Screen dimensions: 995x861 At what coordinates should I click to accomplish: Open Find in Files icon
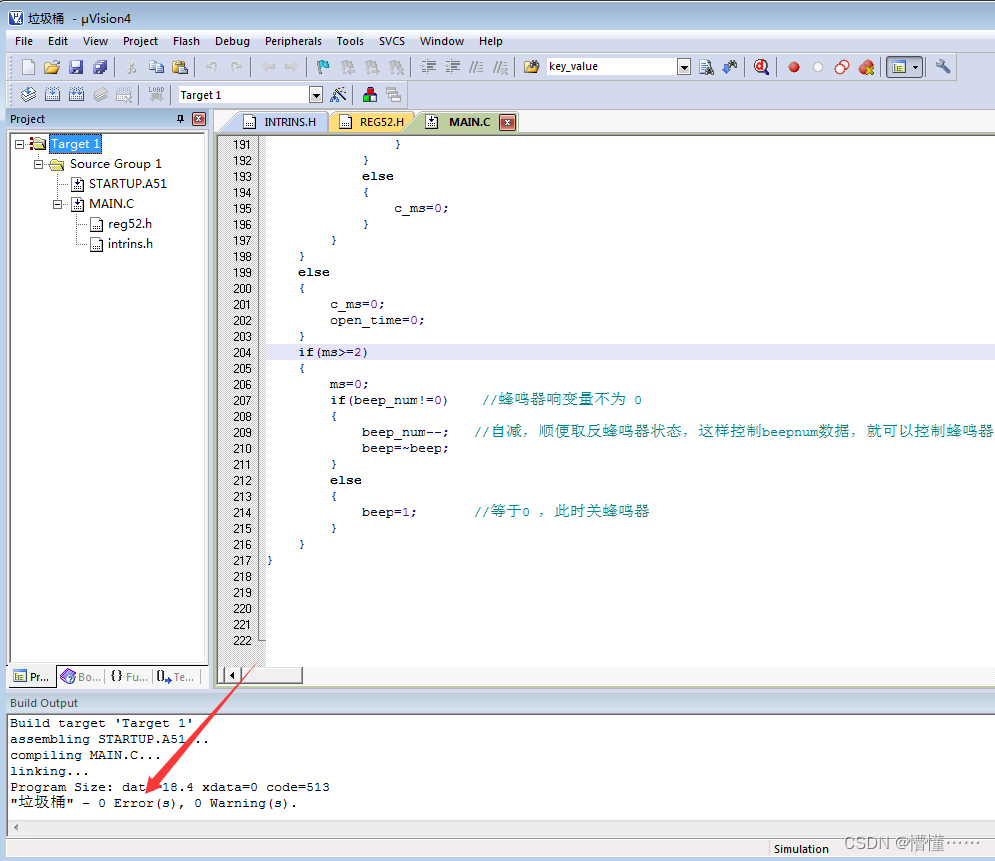pos(532,67)
